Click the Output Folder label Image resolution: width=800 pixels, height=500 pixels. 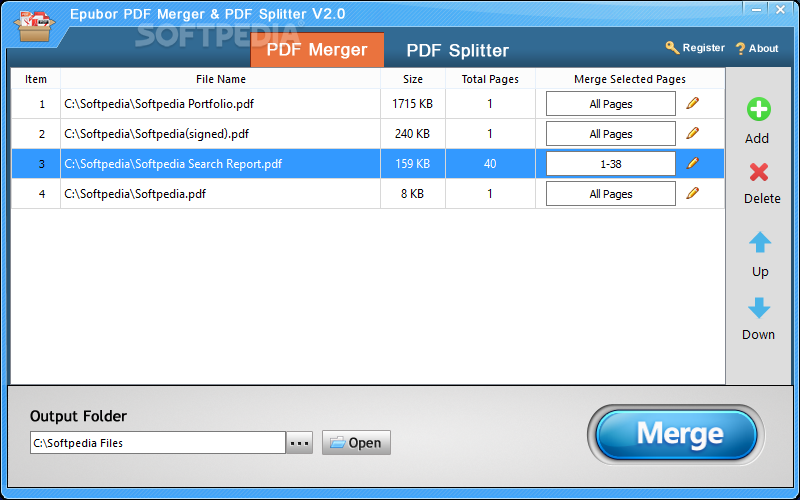tap(78, 416)
